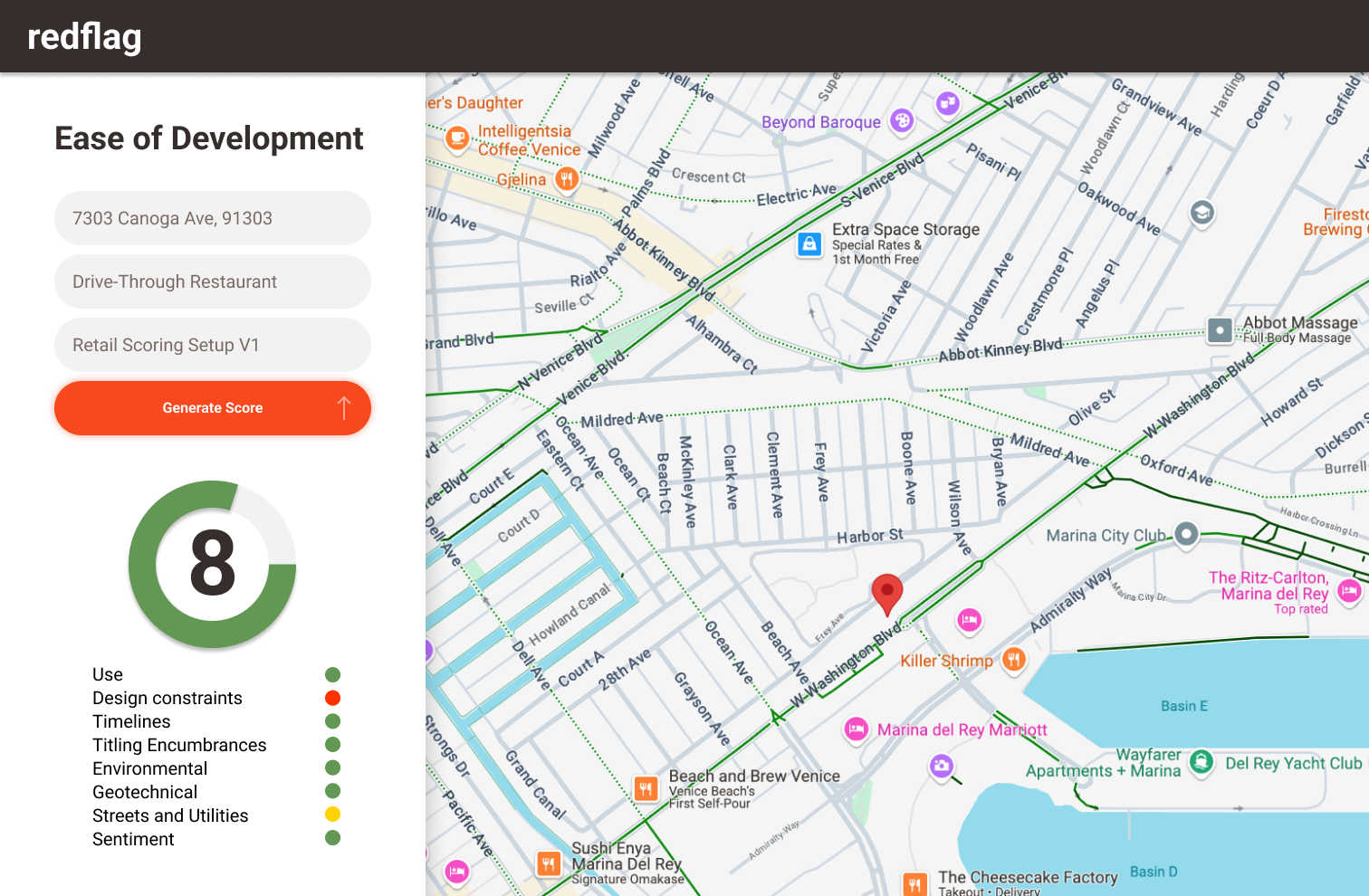
Task: Click the red dot next to Design constraints
Action: pos(333,698)
